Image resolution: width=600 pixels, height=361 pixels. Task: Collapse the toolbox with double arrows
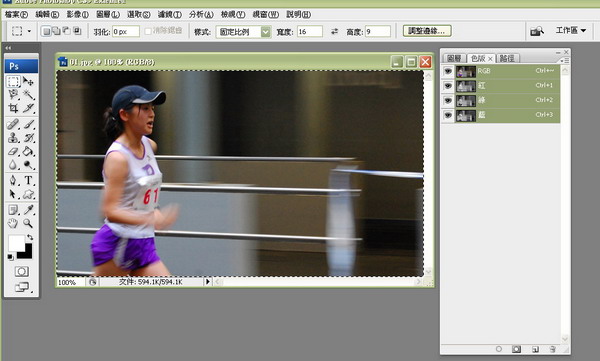[x=8, y=48]
